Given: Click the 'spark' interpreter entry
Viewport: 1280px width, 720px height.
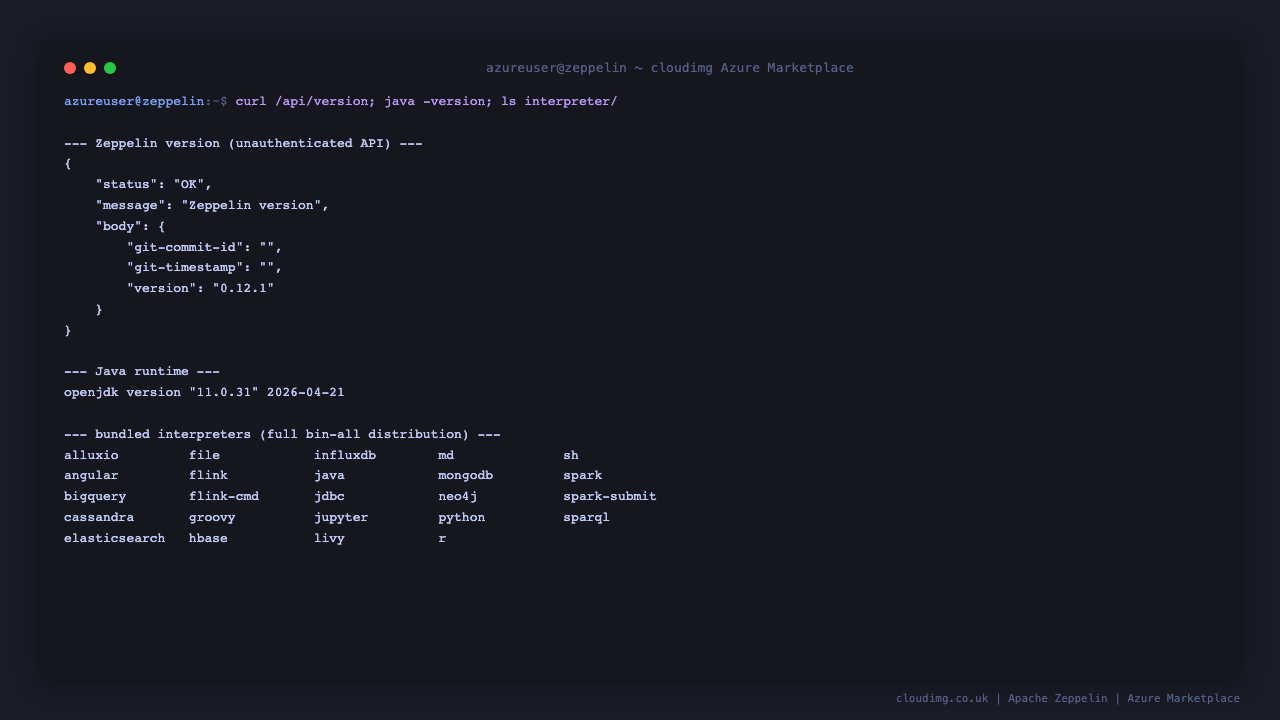Looking at the screenshot, I should click(x=582, y=475).
